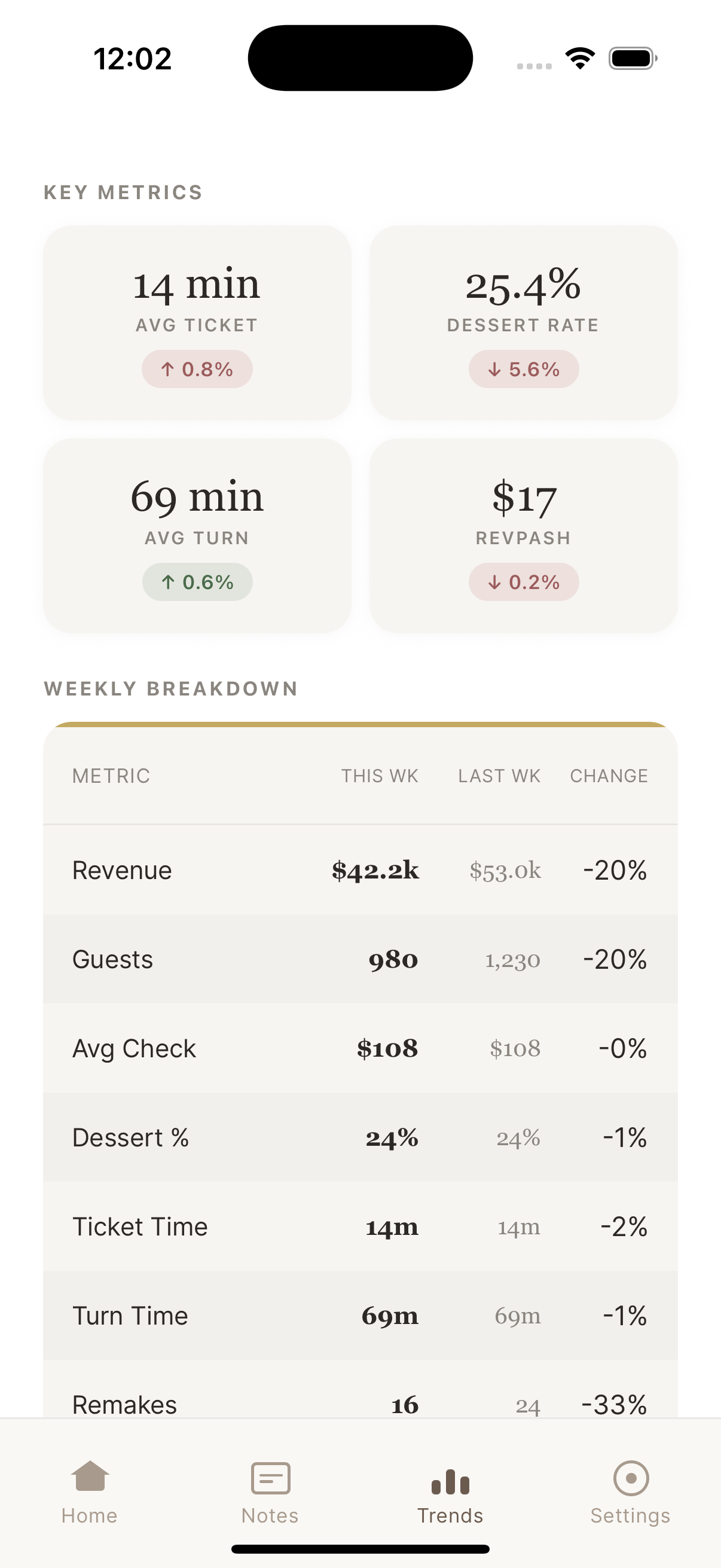
Task: Open the RevPash metric card
Action: coord(524,536)
